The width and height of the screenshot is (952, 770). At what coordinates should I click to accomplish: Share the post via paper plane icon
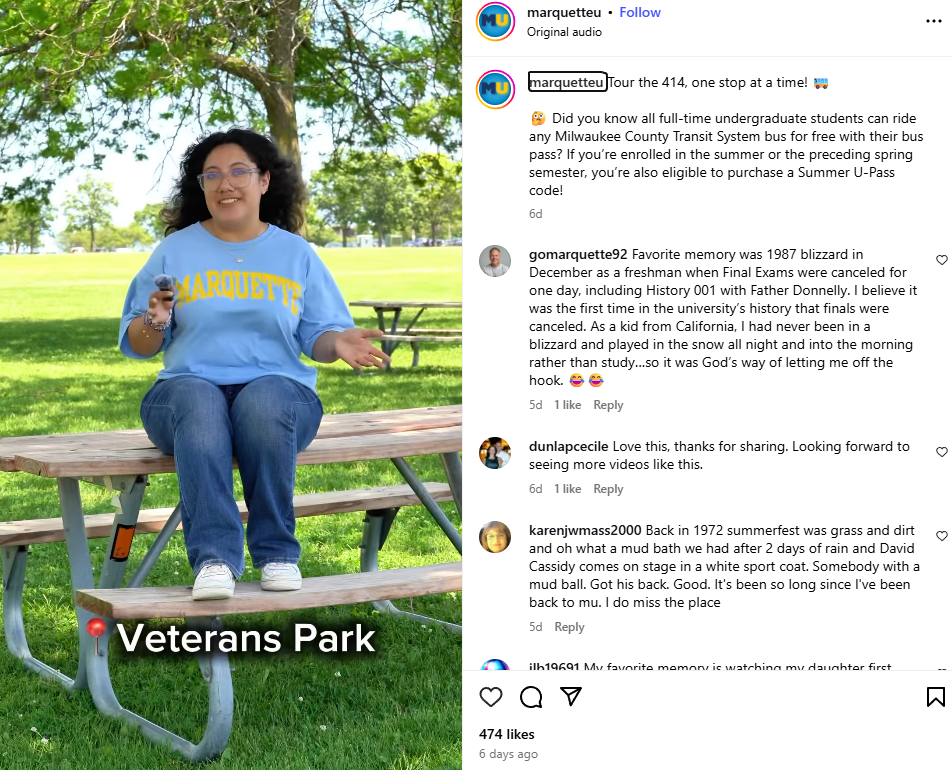click(x=571, y=697)
